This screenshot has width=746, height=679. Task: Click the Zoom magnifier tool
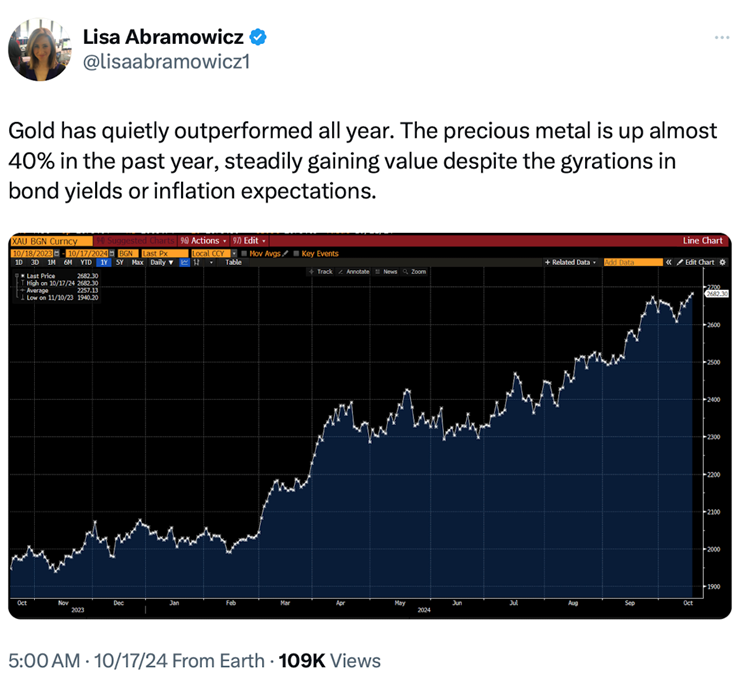point(415,272)
